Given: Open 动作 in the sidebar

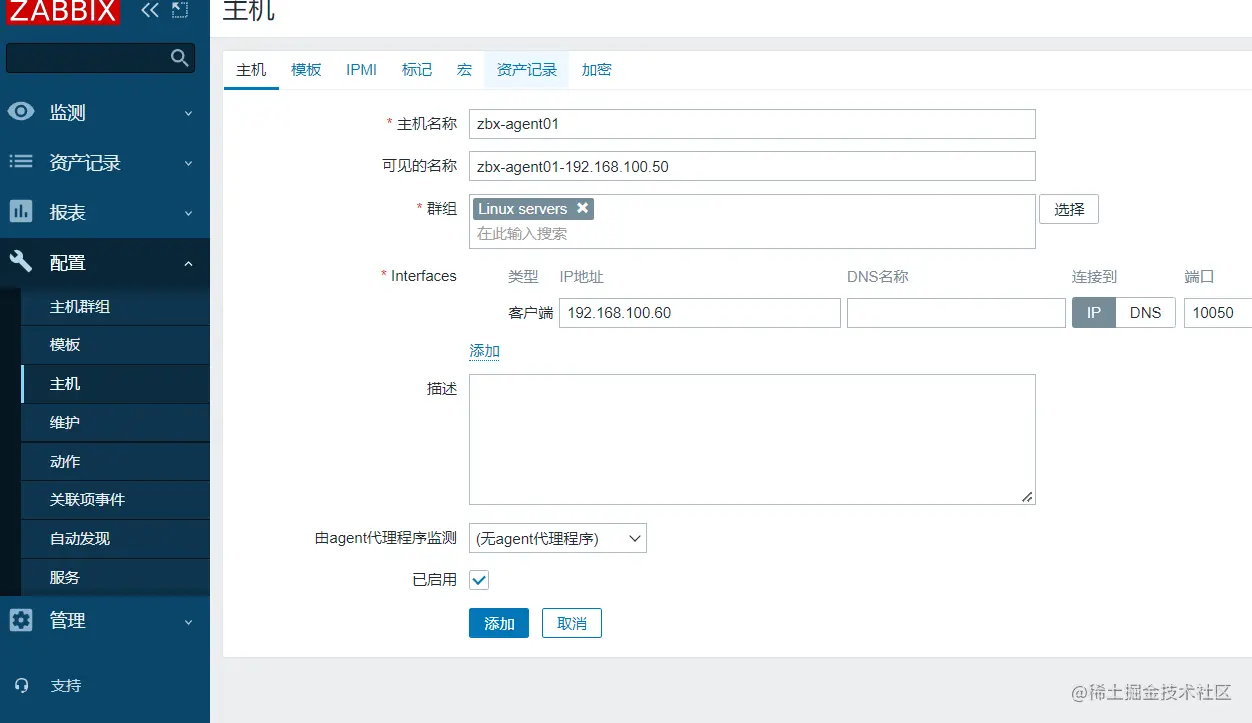Looking at the screenshot, I should 115,462.
